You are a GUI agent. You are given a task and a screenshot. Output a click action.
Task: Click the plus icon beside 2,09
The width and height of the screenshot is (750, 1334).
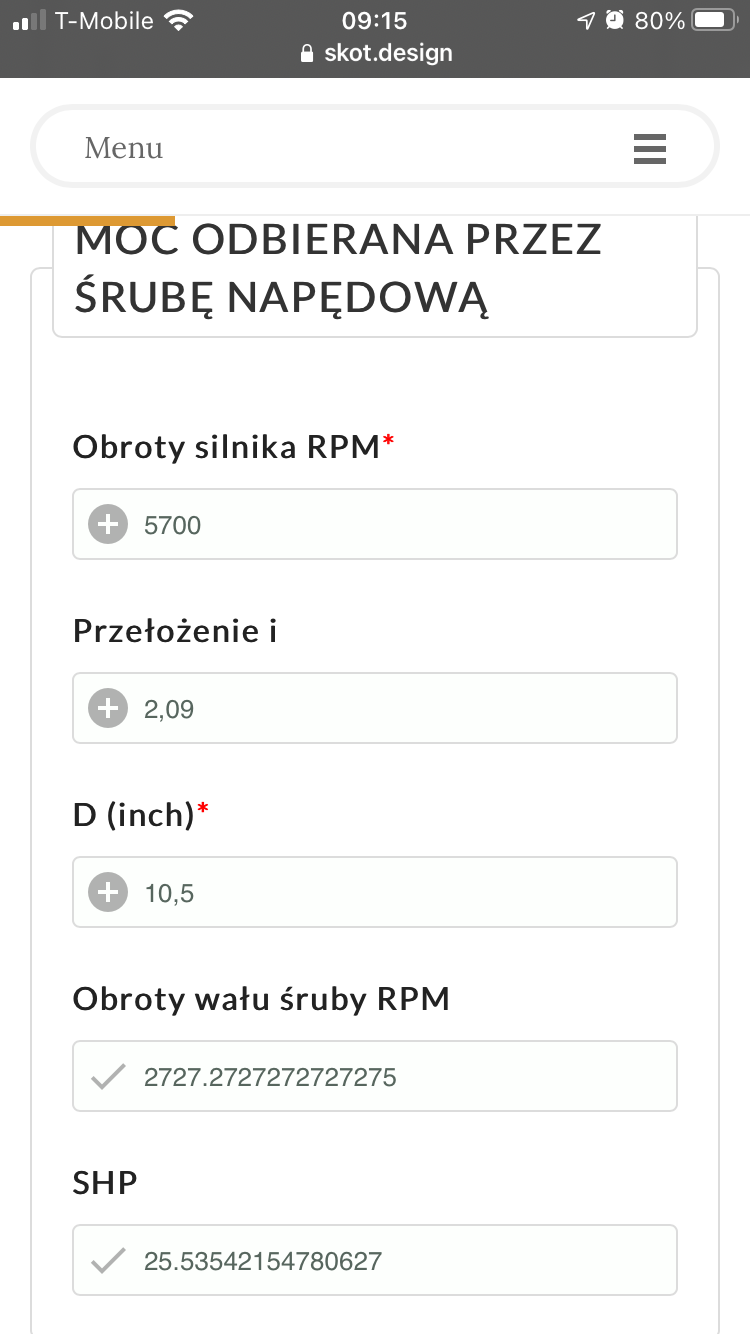[108, 708]
